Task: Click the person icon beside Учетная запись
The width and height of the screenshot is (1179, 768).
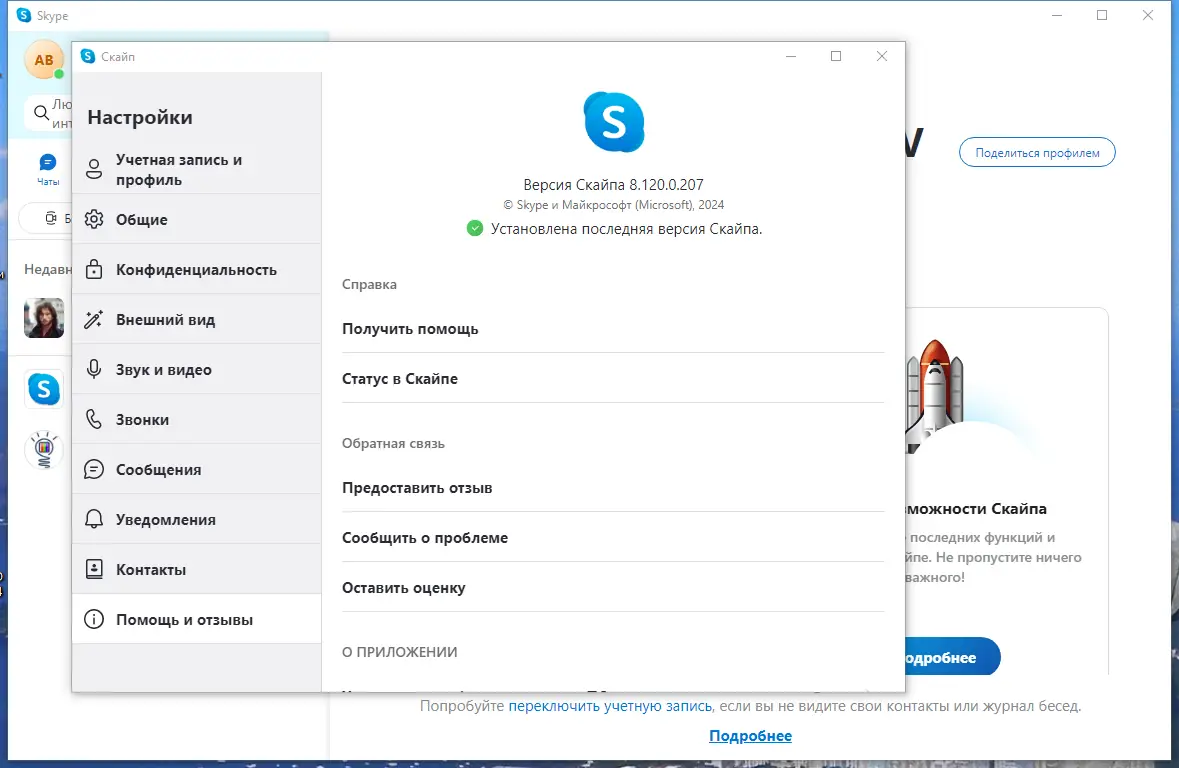Action: [x=94, y=169]
